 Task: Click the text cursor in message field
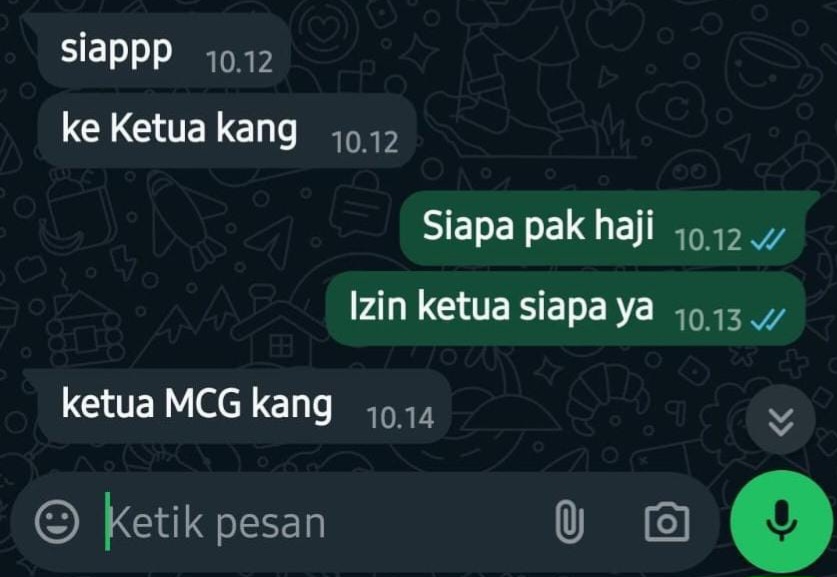108,521
